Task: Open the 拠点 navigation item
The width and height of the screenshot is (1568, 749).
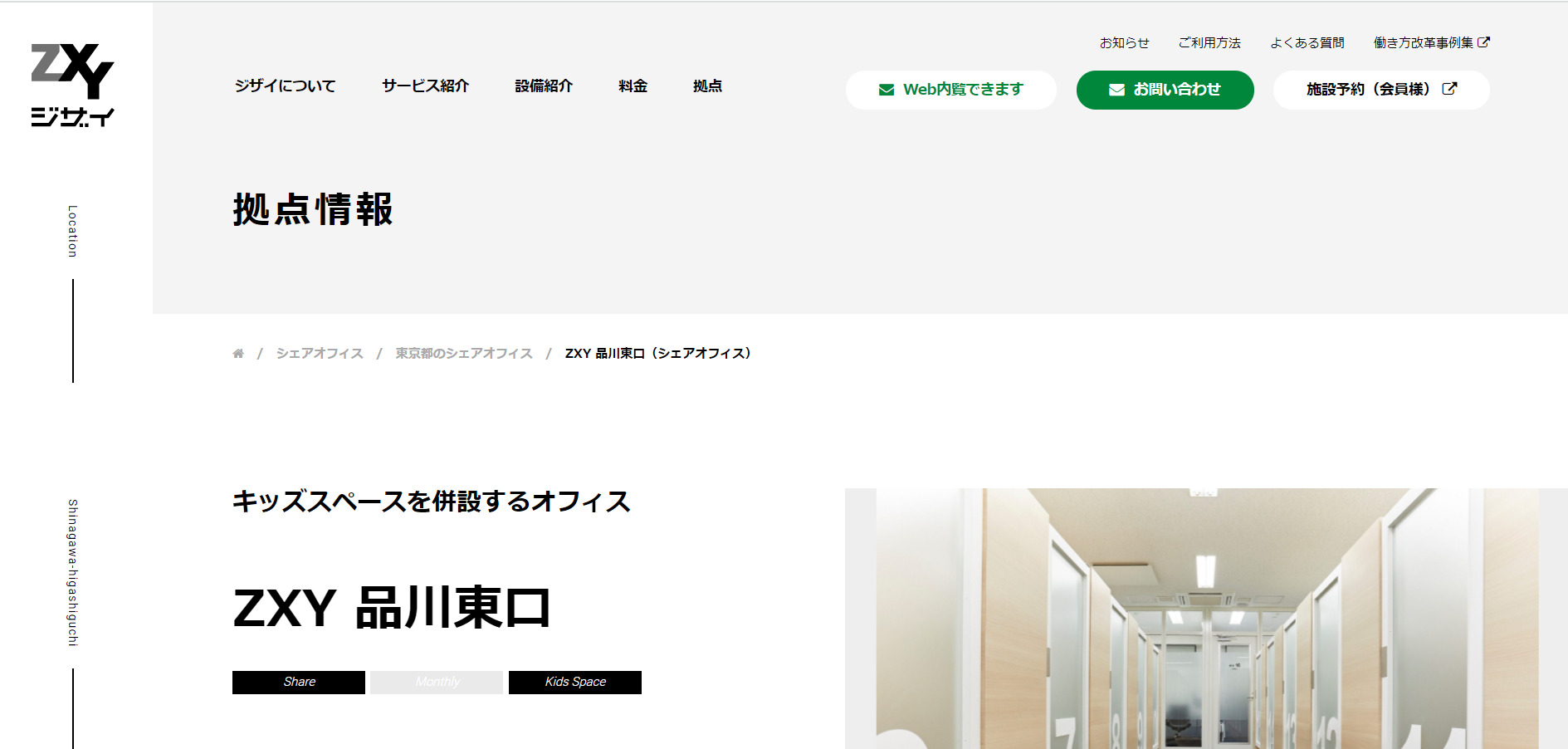Action: tap(707, 86)
